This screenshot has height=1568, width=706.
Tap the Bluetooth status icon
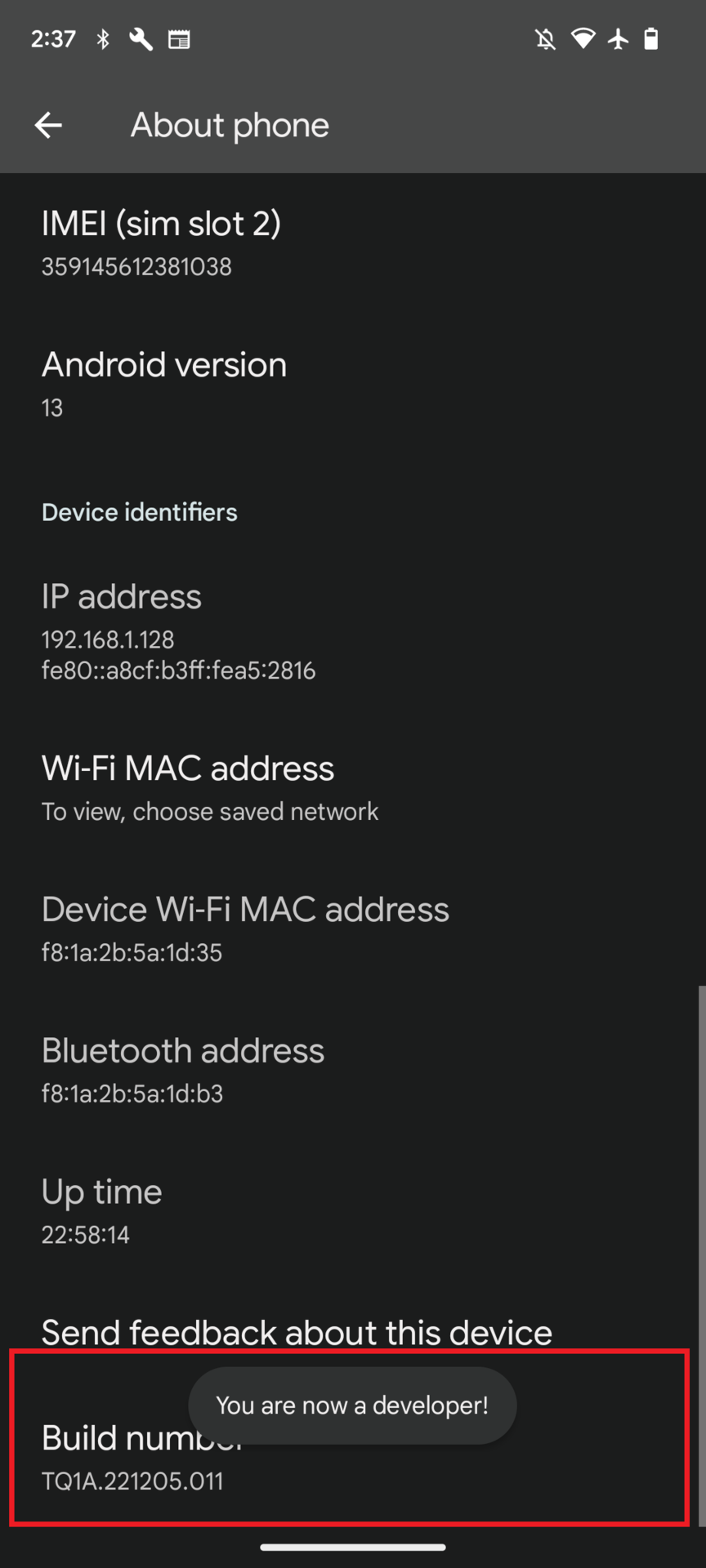tap(103, 39)
